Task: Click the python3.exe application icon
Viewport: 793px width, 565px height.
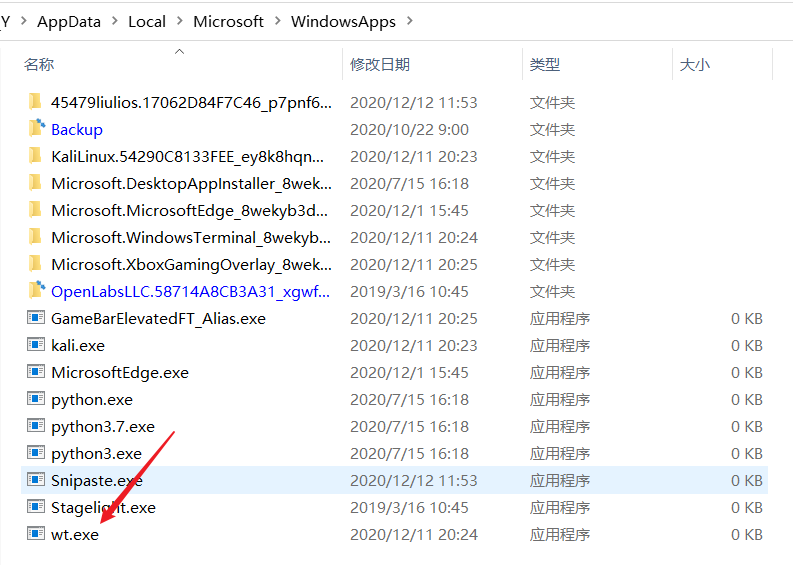Action: click(35, 453)
